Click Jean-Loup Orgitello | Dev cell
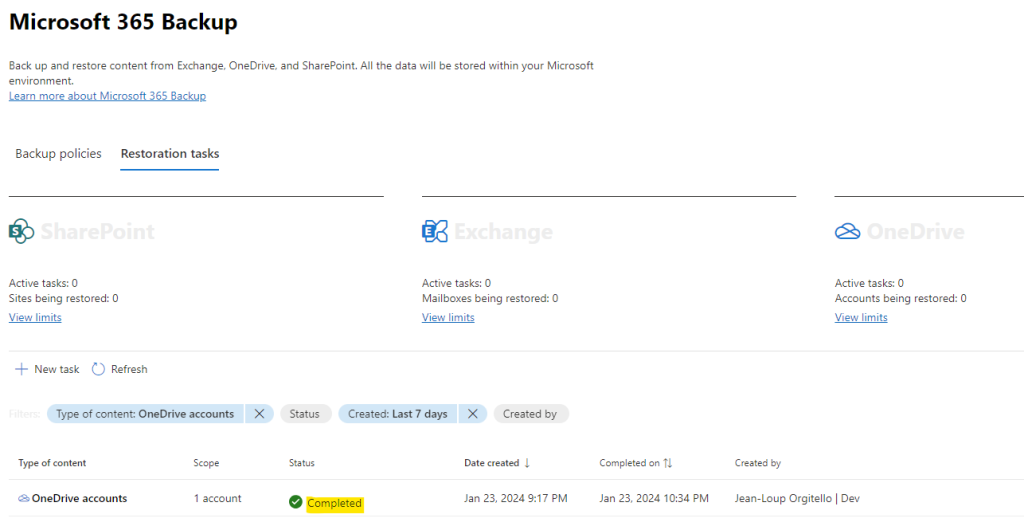 (x=797, y=499)
